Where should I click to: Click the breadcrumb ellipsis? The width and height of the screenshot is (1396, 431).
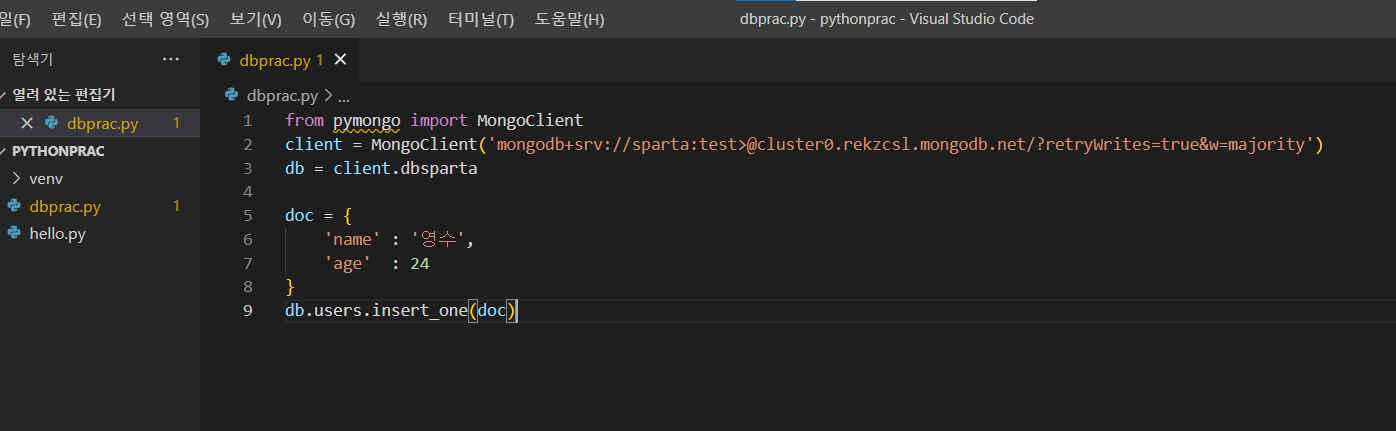[344, 97]
